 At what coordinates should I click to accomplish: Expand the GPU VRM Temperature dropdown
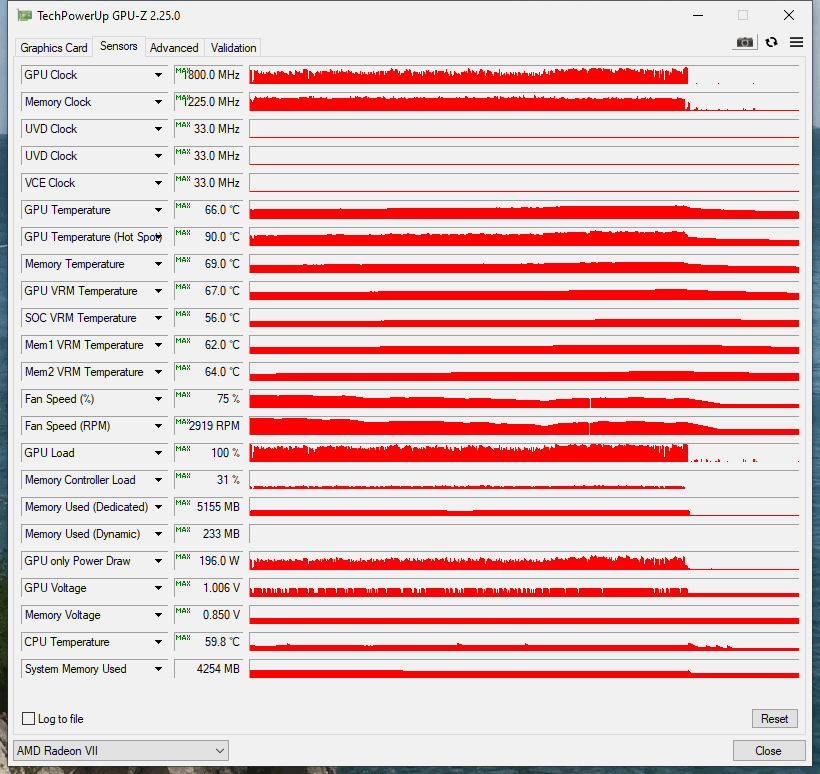(158, 291)
